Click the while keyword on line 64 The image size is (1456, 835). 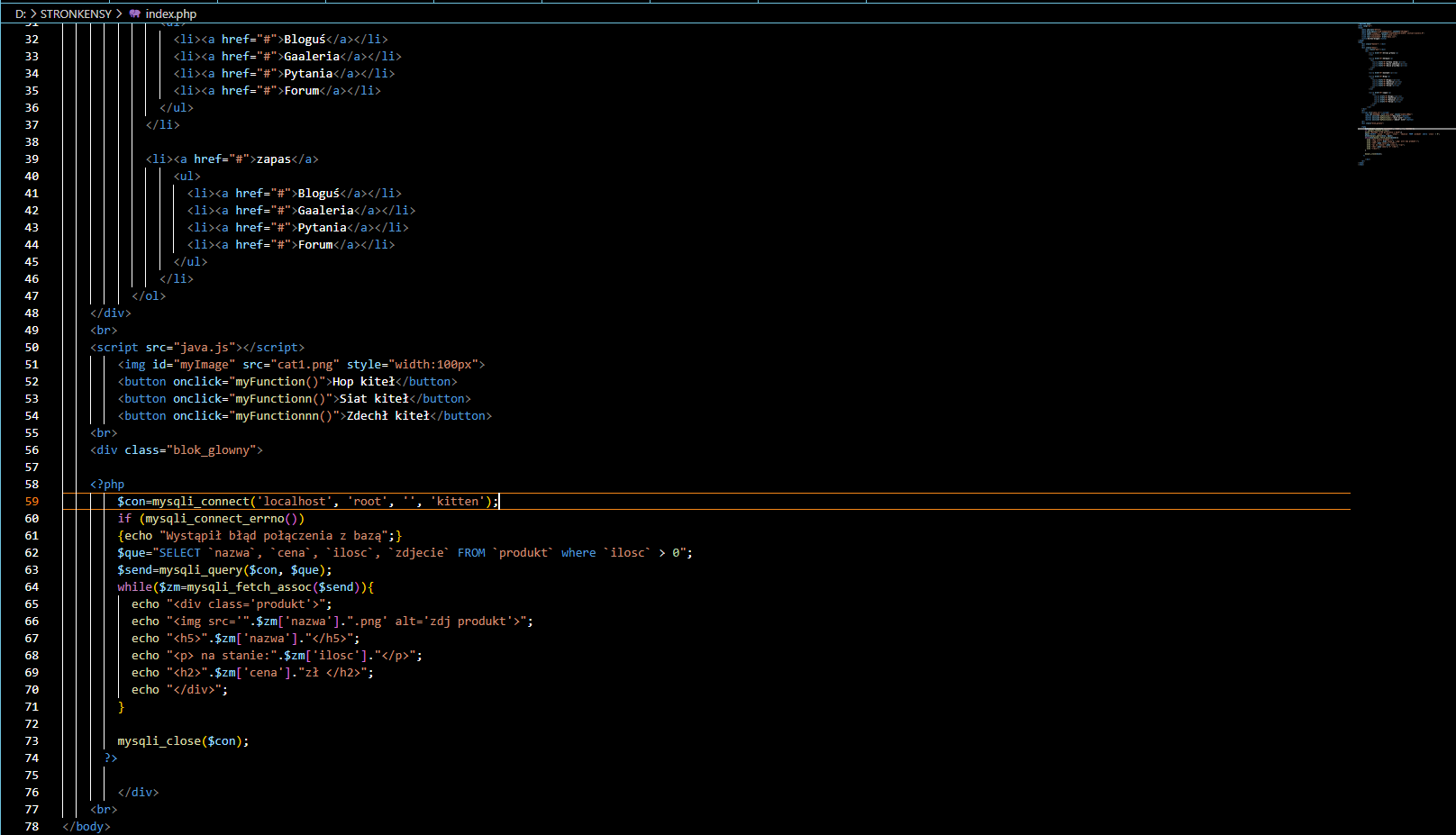point(134,587)
